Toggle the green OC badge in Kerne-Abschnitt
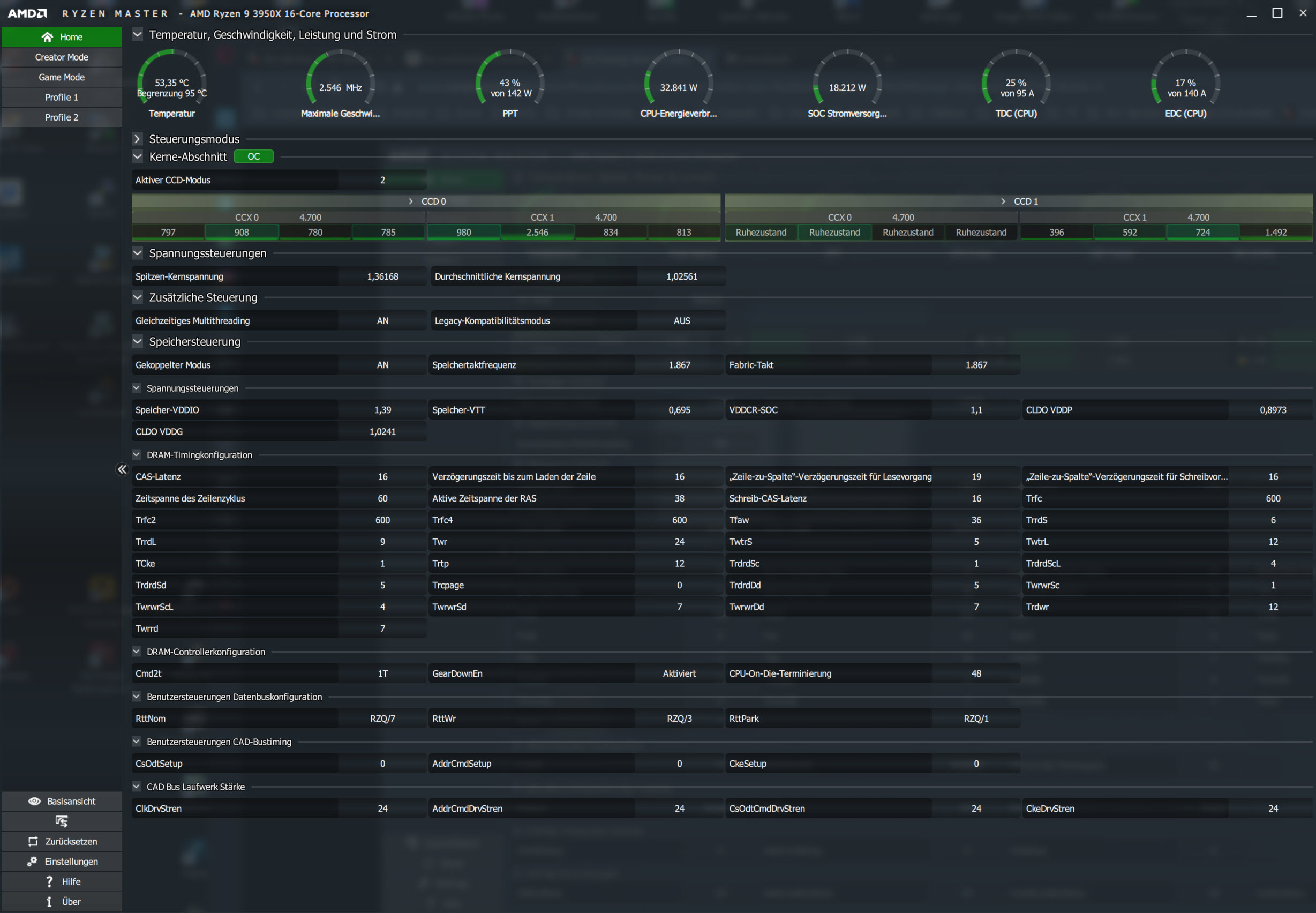Image resolution: width=1316 pixels, height=913 pixels. [253, 157]
